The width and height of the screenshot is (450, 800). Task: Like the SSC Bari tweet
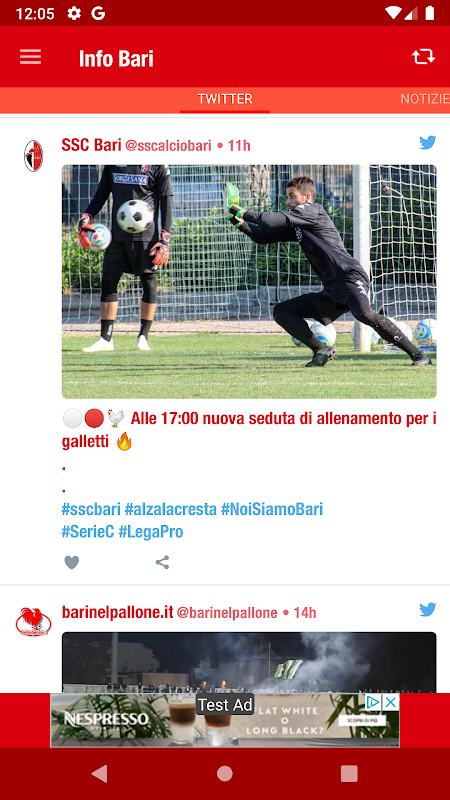72,562
